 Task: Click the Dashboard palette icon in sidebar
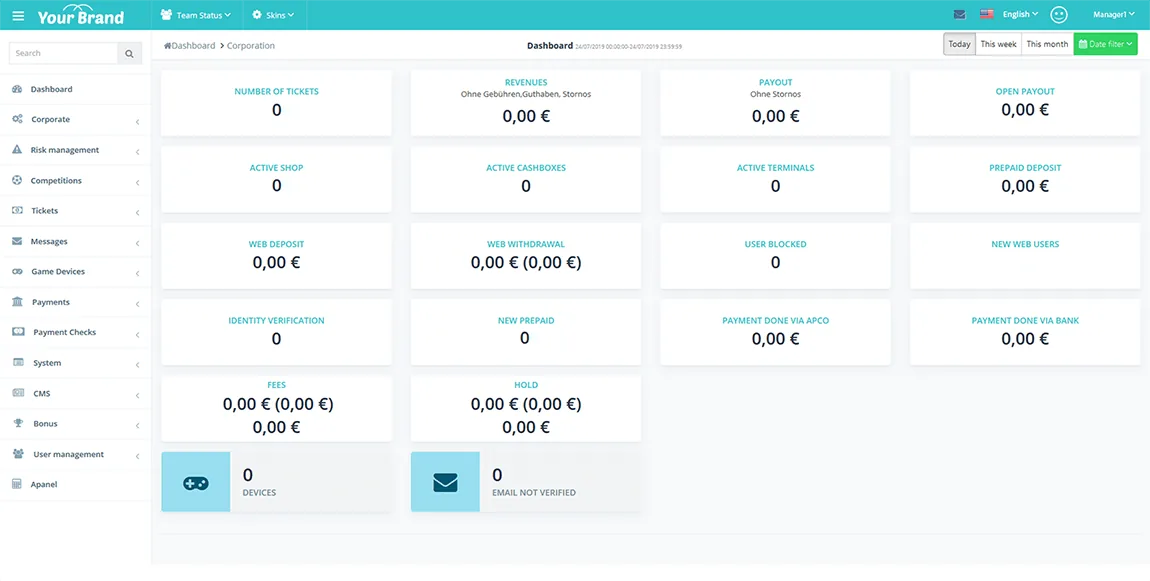[x=18, y=89]
